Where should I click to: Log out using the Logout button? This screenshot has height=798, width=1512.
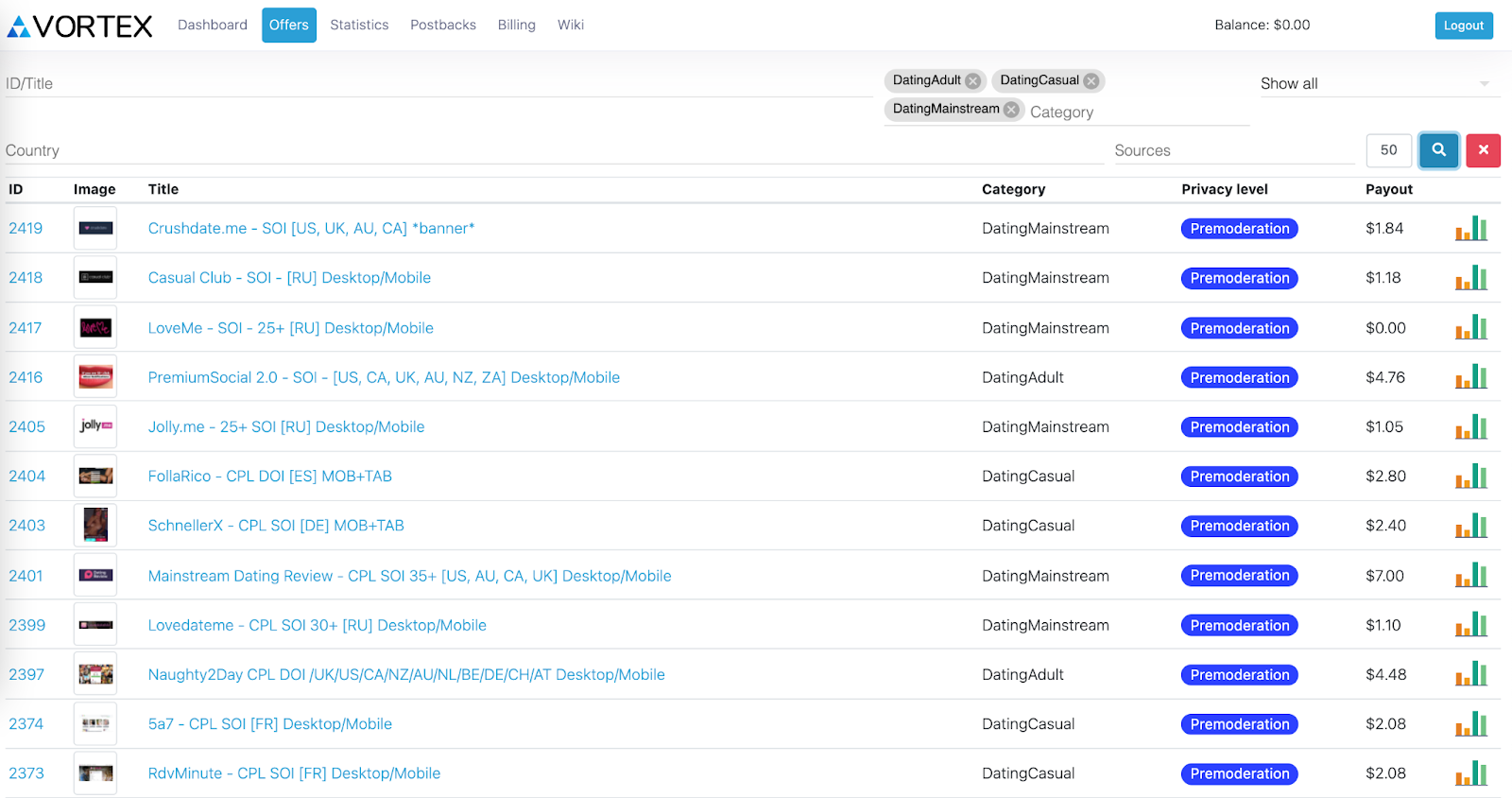pyautogui.click(x=1464, y=26)
